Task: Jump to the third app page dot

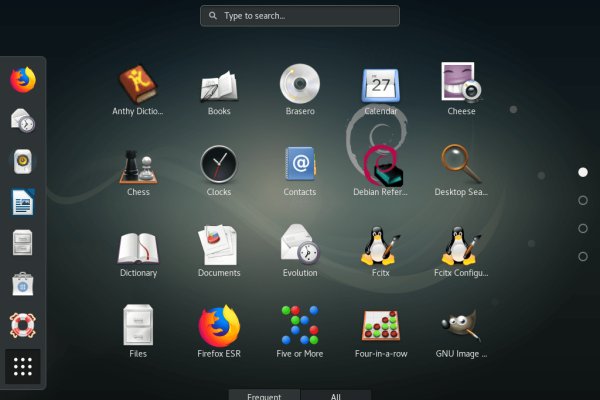Action: pyautogui.click(x=583, y=228)
